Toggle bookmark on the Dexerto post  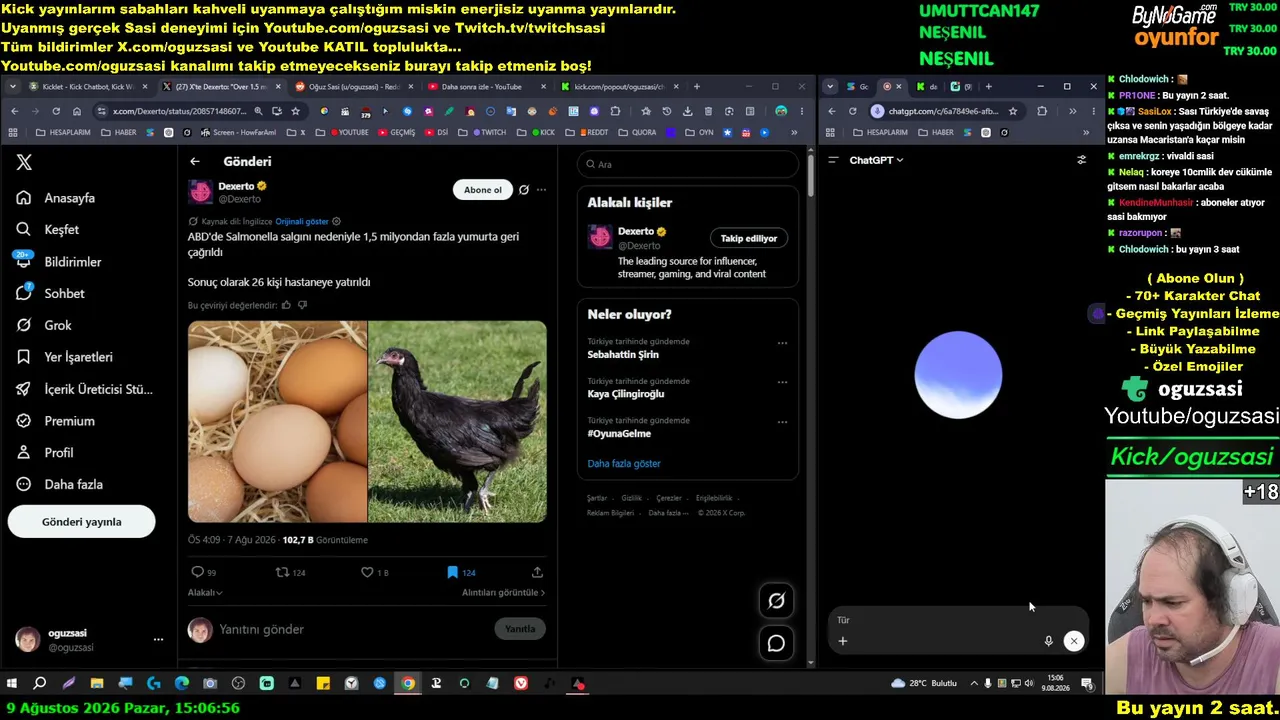(452, 572)
